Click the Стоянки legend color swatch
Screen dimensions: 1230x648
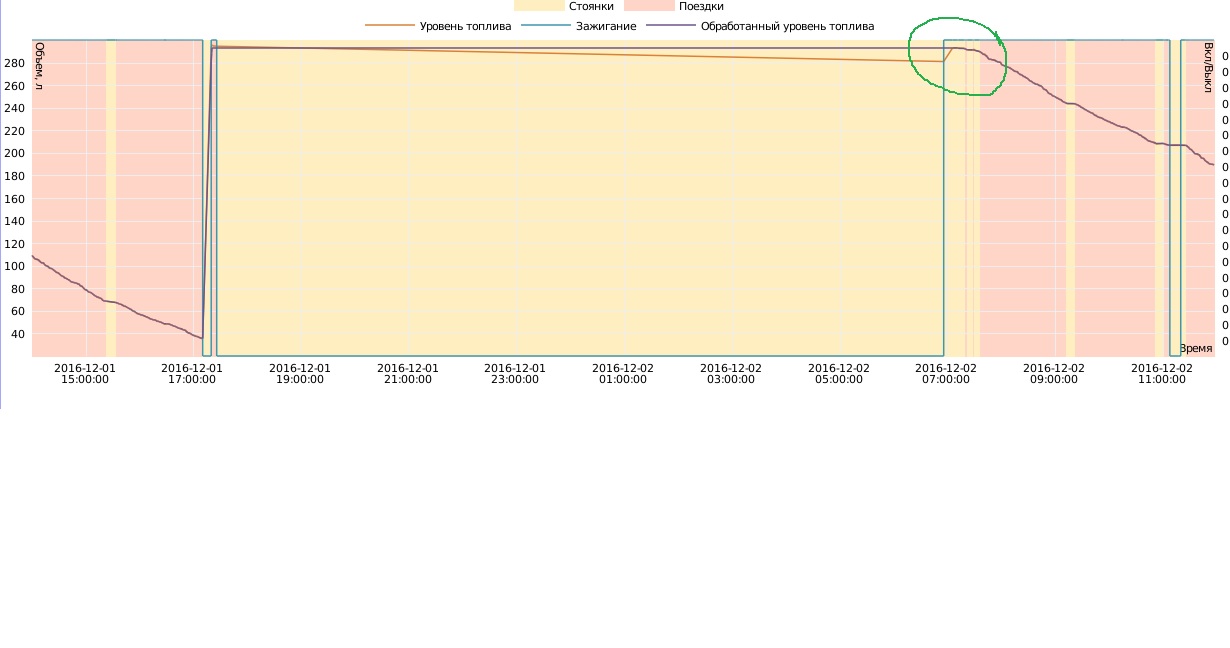(538, 6)
